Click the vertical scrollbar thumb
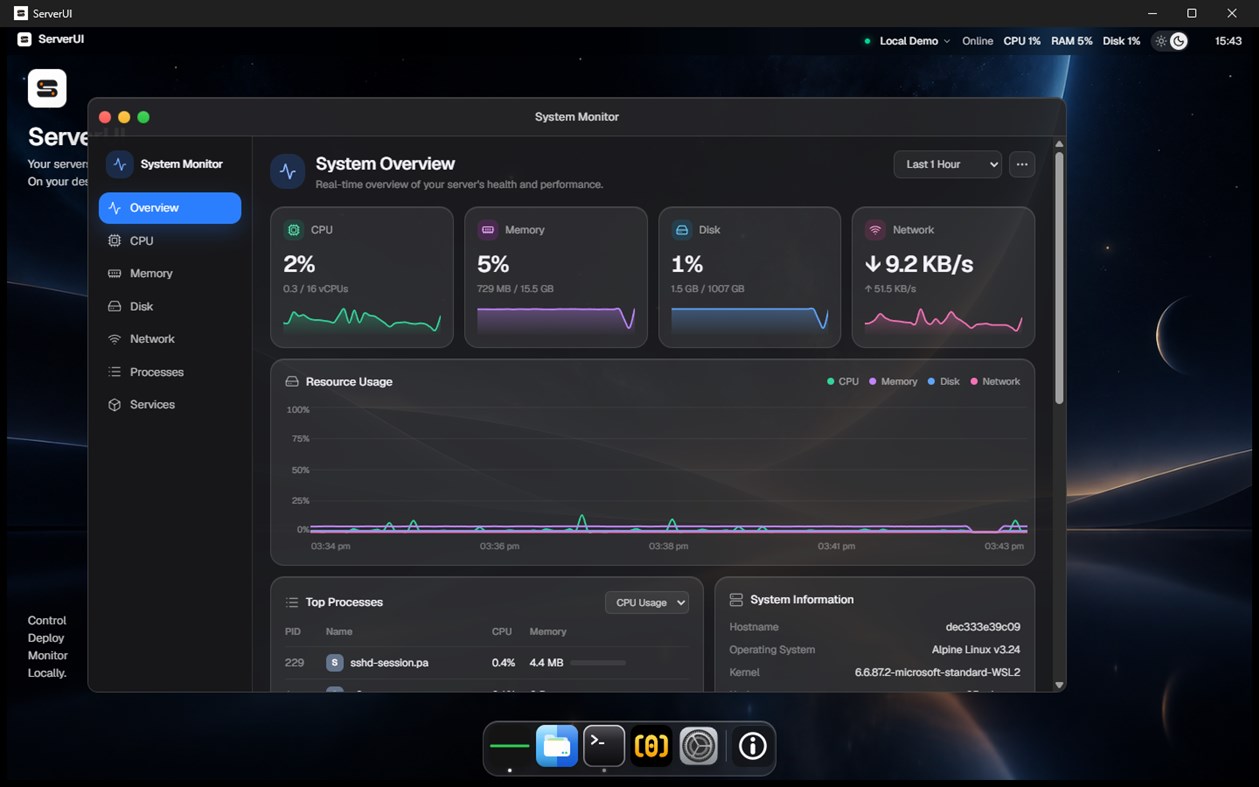Viewport: 1259px width, 787px height. 1059,278
